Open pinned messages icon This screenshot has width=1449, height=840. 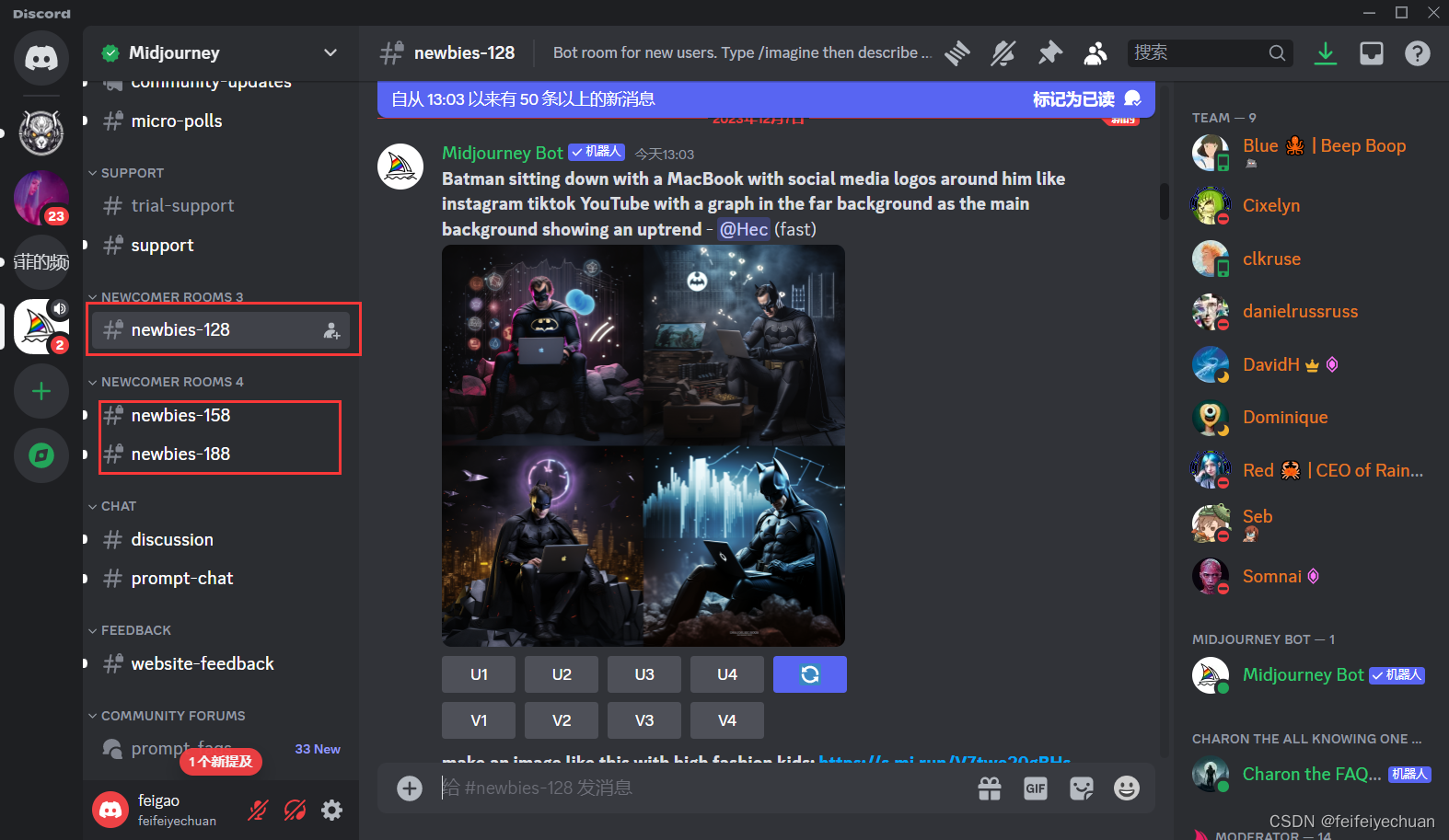1049,53
